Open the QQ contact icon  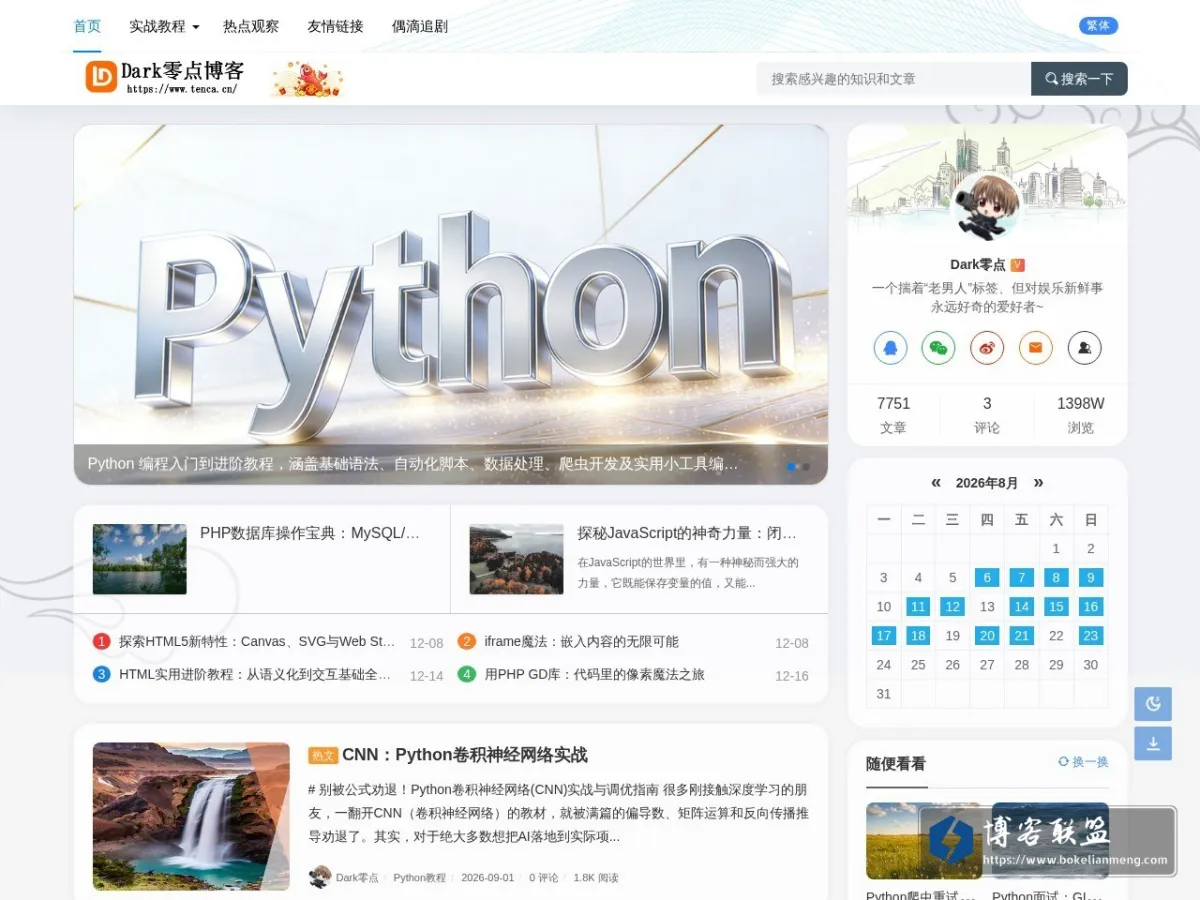pos(890,348)
